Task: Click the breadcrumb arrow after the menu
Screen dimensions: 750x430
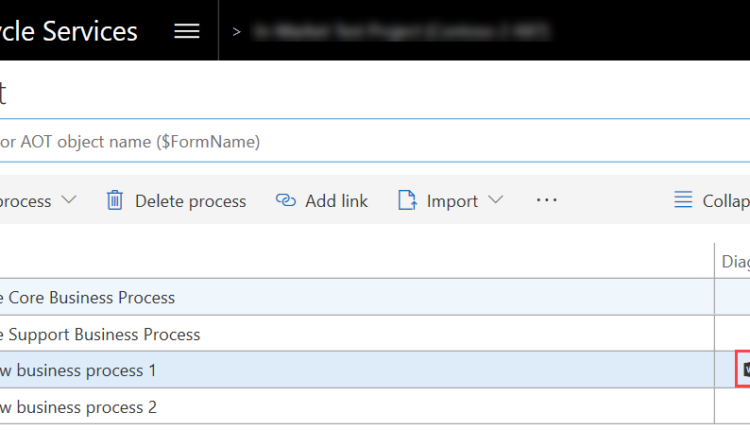Action: (237, 31)
